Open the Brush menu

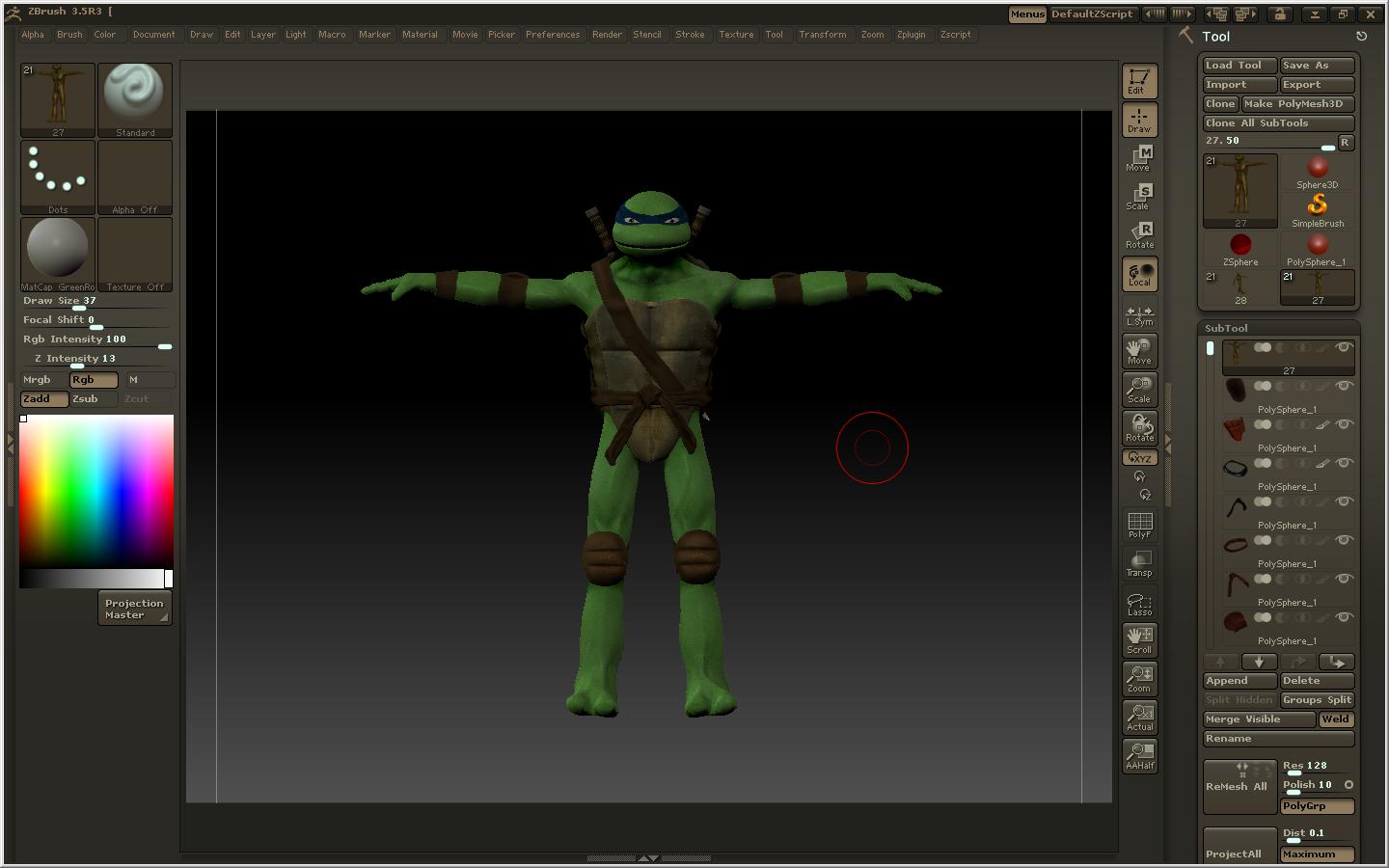click(69, 35)
